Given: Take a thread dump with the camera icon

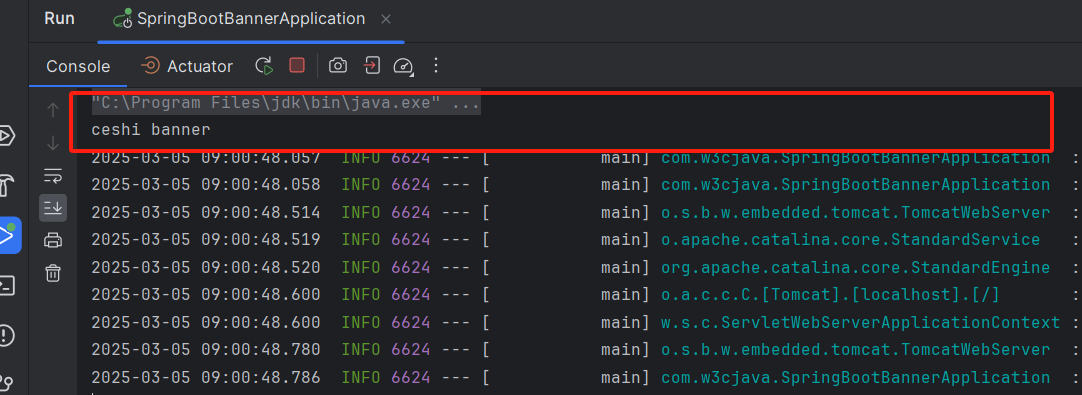Looking at the screenshot, I should coord(337,66).
